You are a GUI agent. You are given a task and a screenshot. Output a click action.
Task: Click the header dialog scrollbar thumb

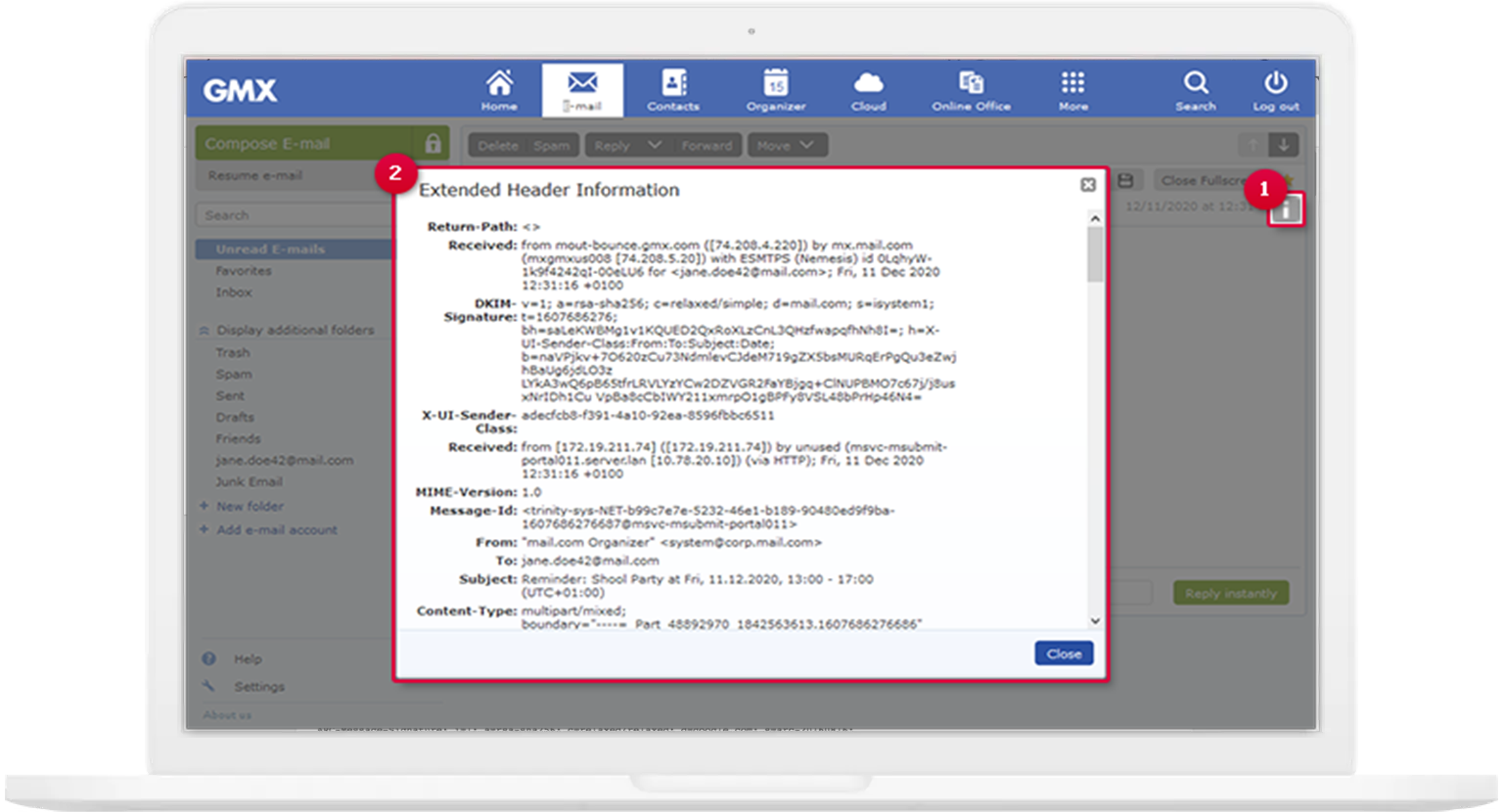tap(1095, 254)
